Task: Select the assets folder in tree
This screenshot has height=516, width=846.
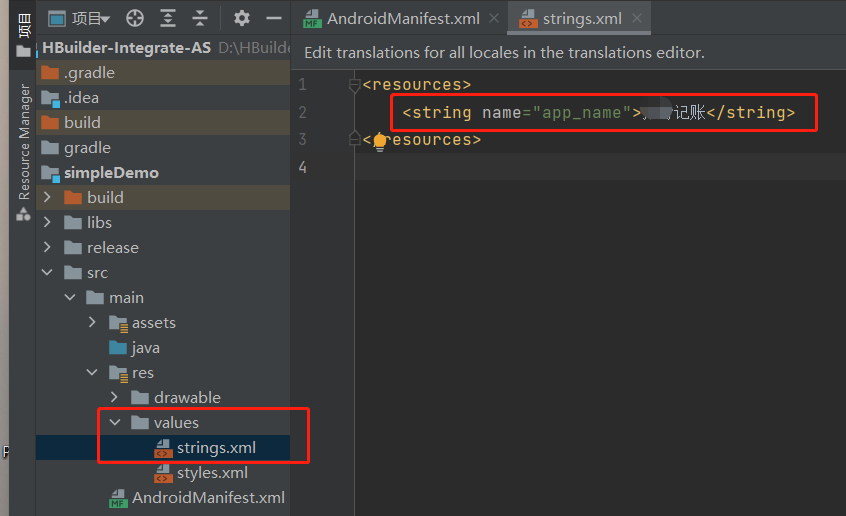Action: [x=153, y=323]
